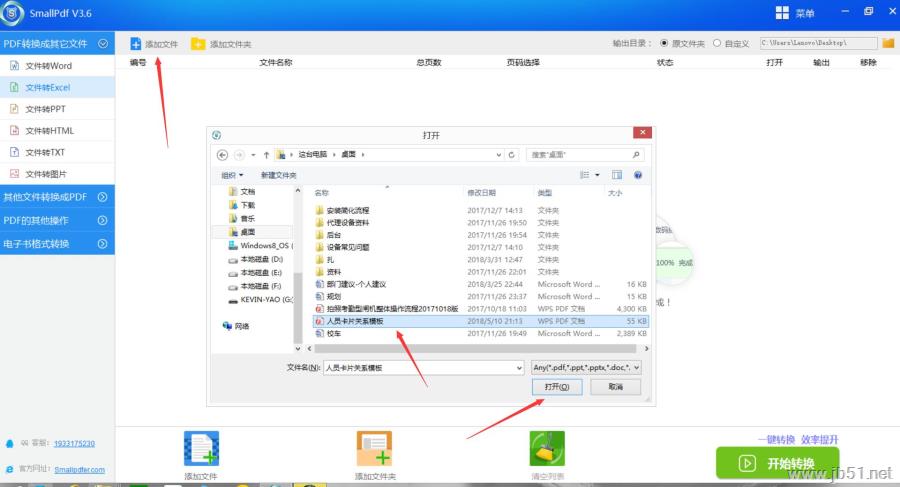This screenshot has height=487, width=900.
Task: Click the 添加文件 plus icon in top toolbar
Action: tap(135, 44)
